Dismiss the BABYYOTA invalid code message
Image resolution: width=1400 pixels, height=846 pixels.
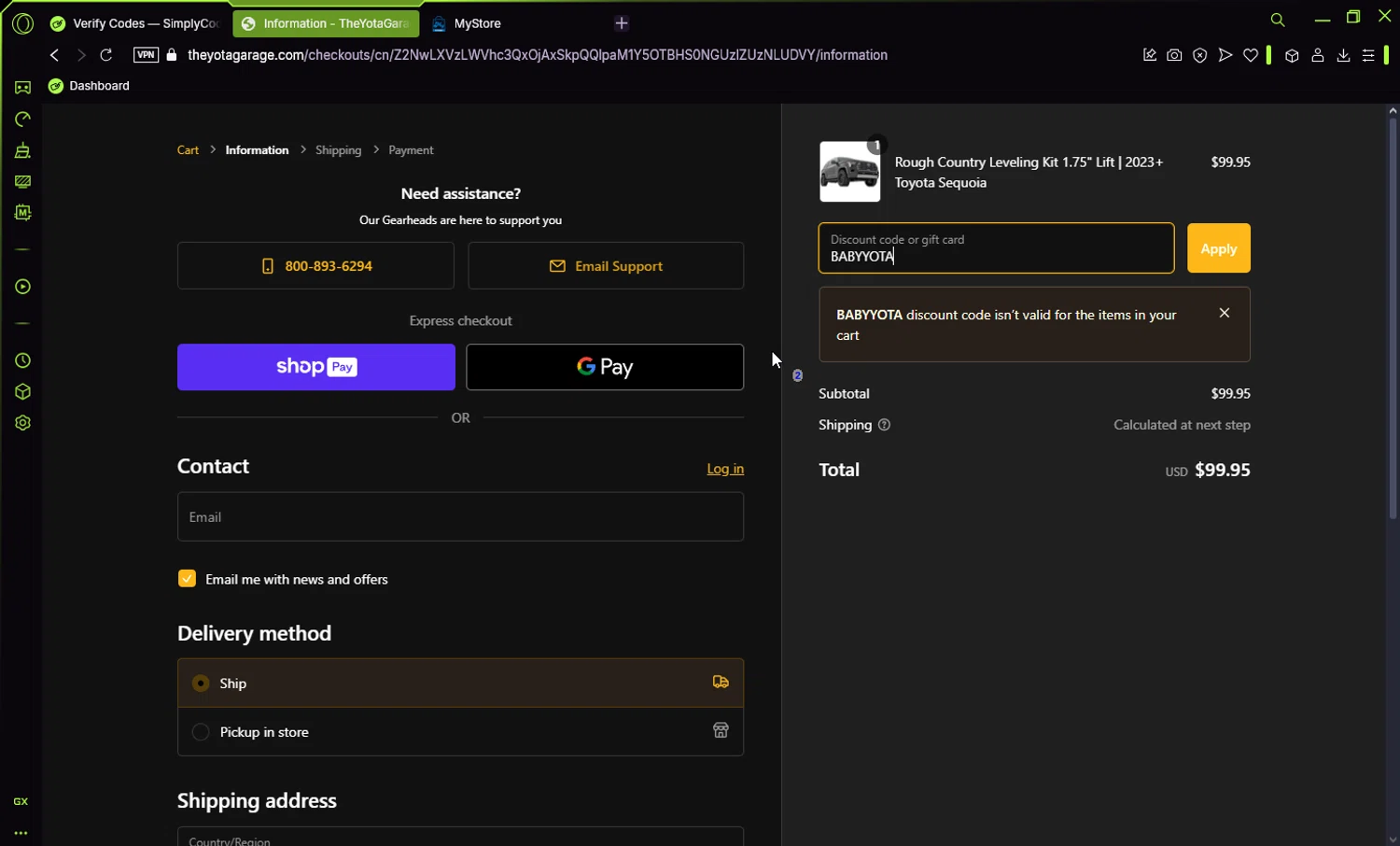pyautogui.click(x=1225, y=313)
